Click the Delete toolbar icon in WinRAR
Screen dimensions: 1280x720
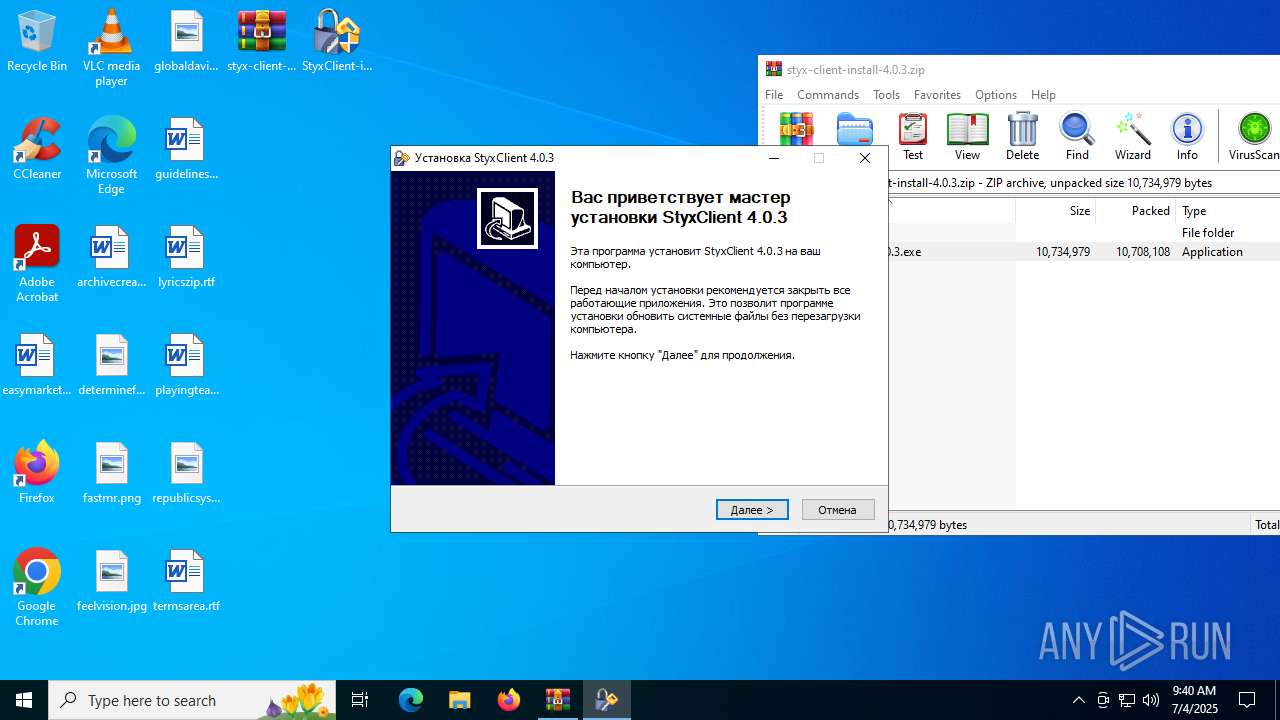pos(1022,137)
